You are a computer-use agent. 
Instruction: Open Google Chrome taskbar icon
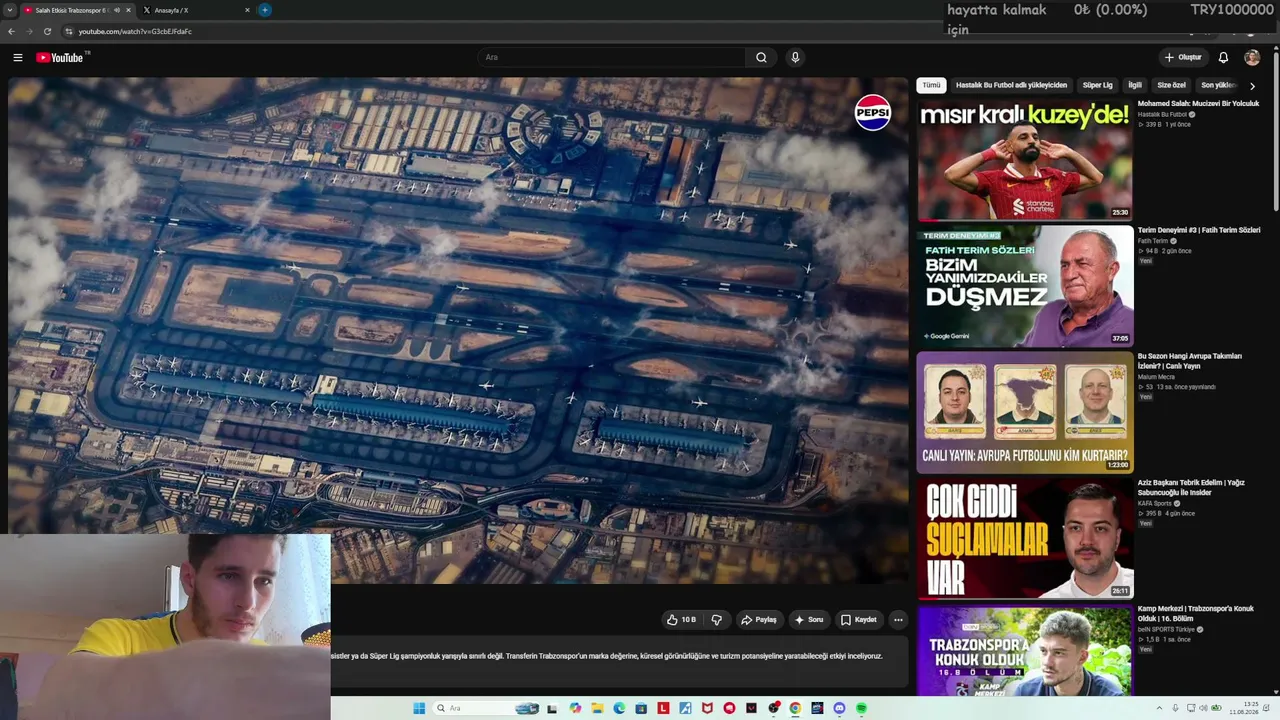(x=795, y=708)
